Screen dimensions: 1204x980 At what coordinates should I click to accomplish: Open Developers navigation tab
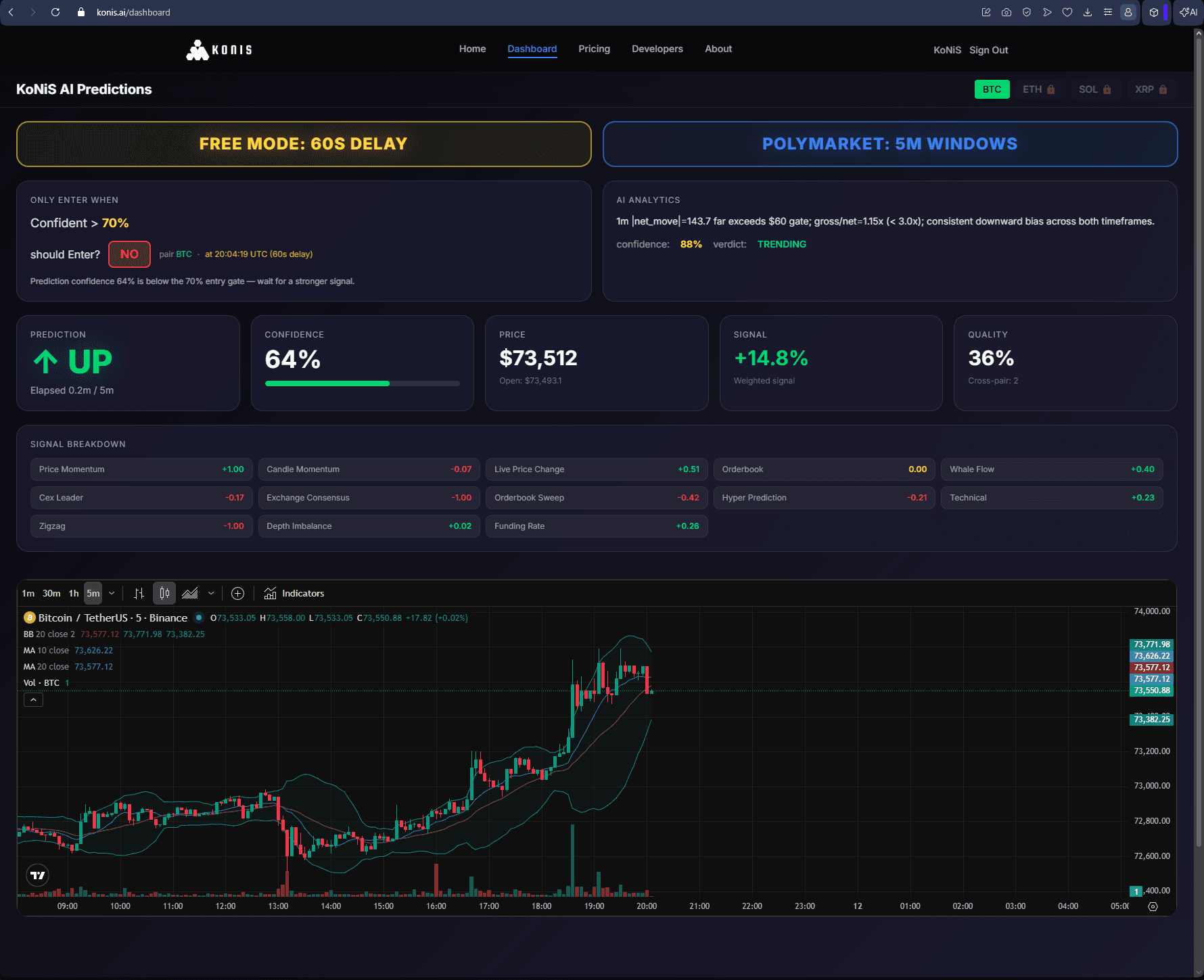pos(657,49)
